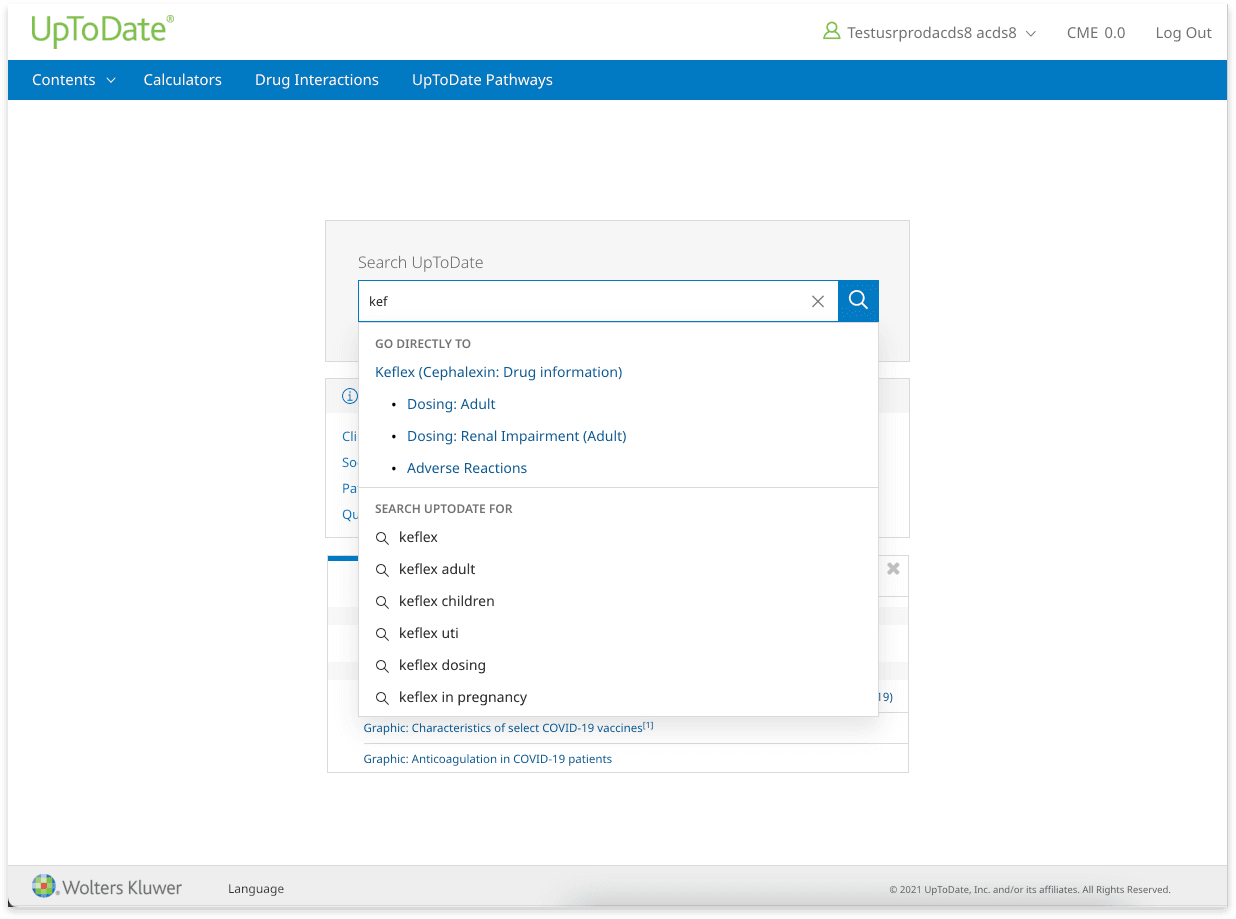Click the blue magnifier search button
The height and width of the screenshot is (919, 1236).
tap(858, 301)
